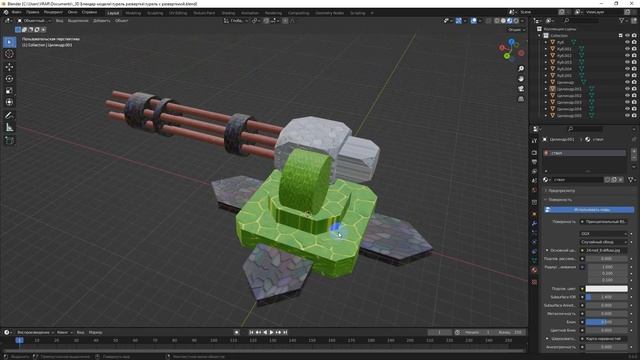The image size is (640, 360).
Task: Open the Modifiers wrench tab
Action: pyautogui.click(x=534, y=223)
